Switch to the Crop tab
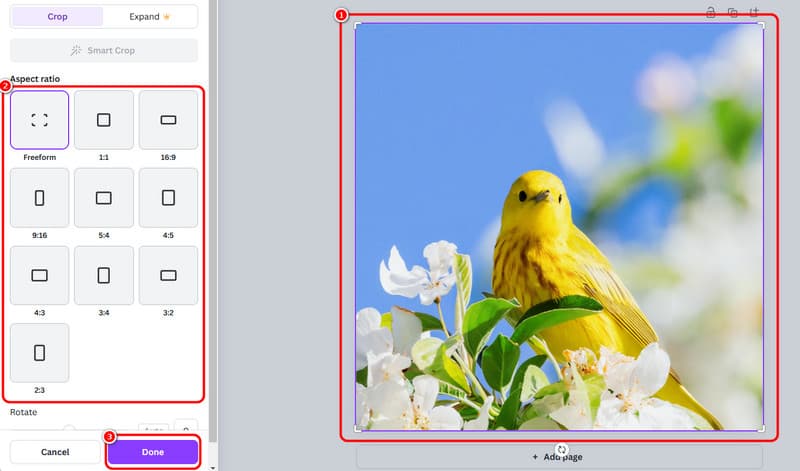The height and width of the screenshot is (471, 800). 57,17
